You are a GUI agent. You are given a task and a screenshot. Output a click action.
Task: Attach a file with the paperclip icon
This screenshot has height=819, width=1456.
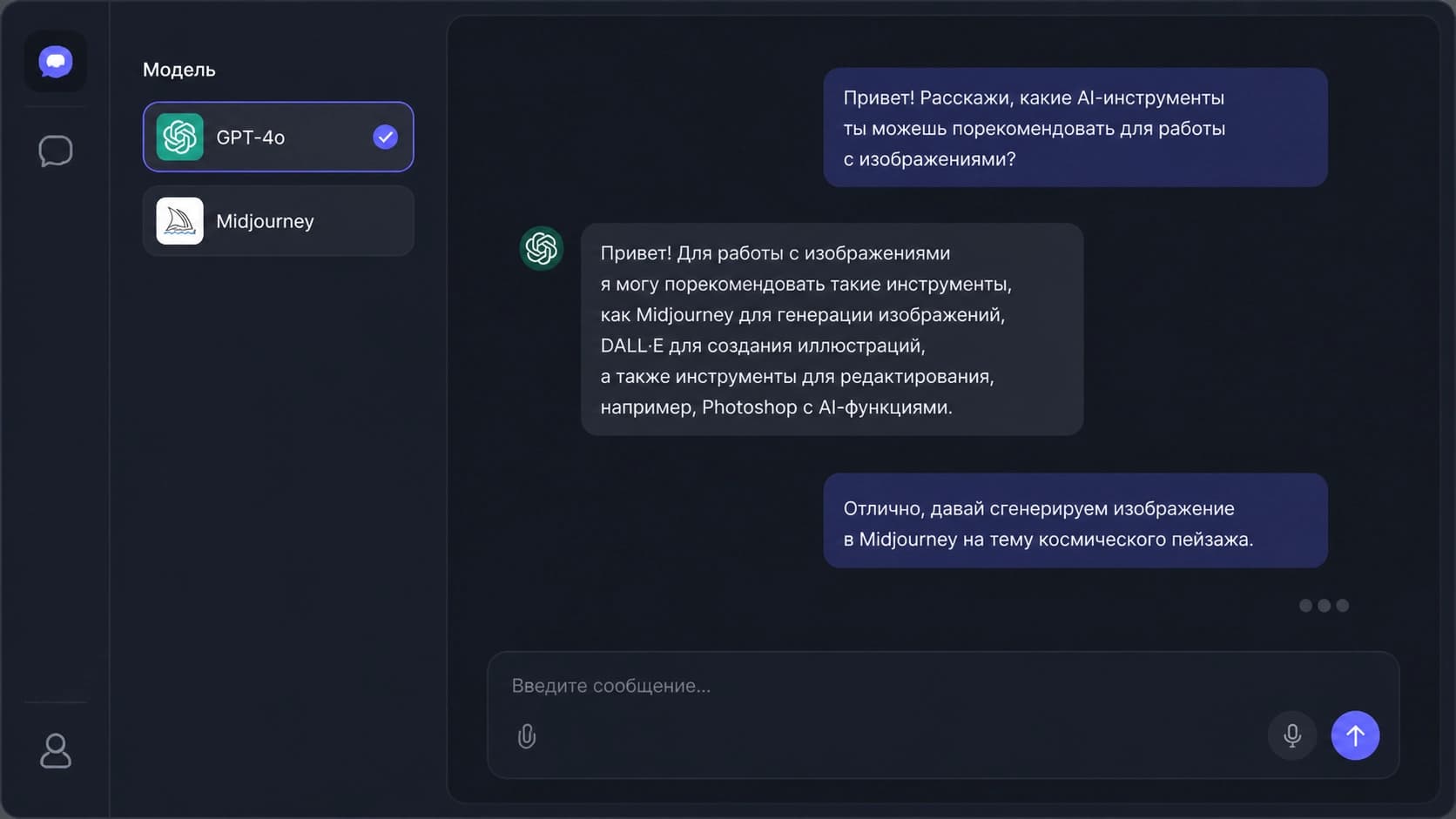[527, 736]
